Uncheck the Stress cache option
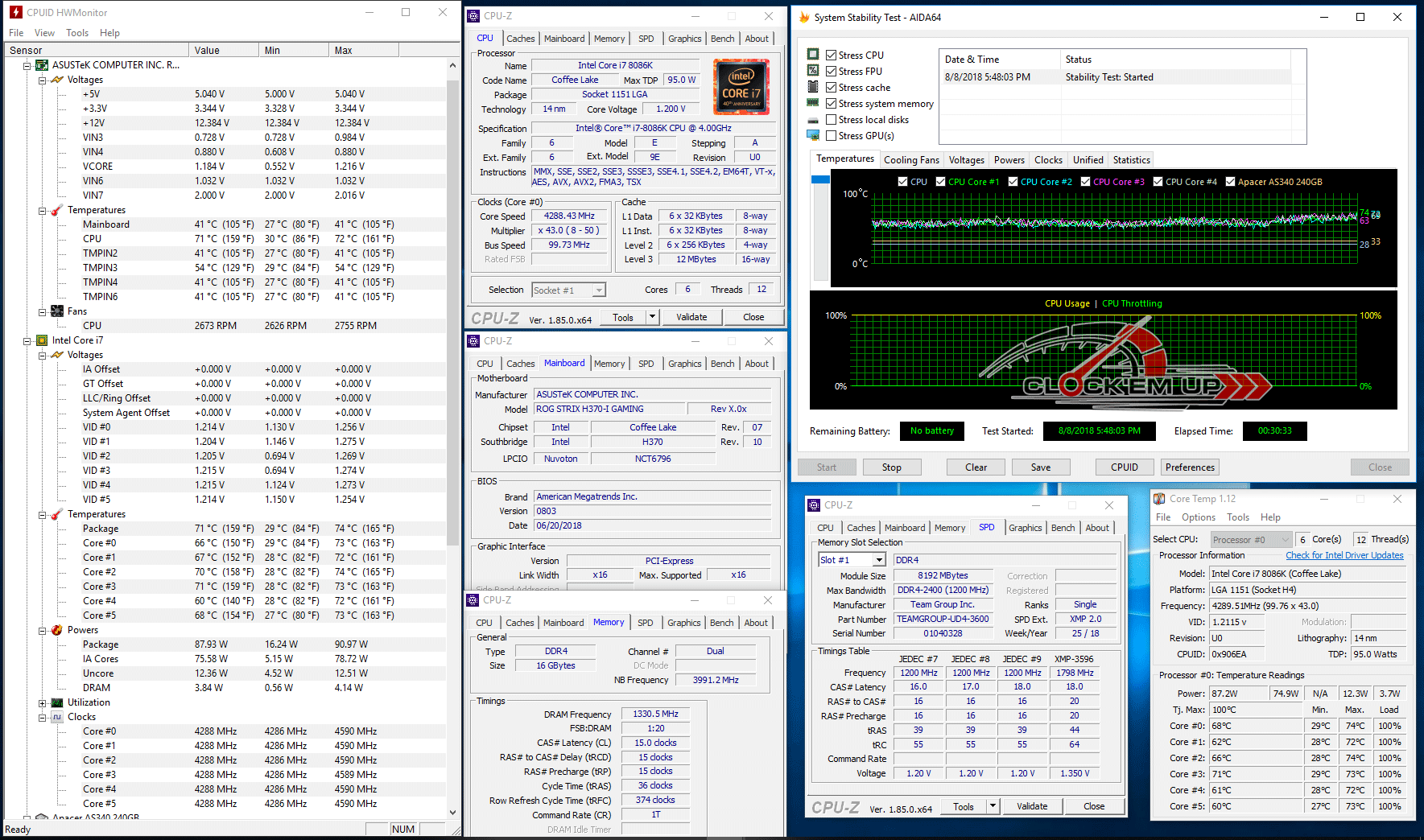The height and width of the screenshot is (840, 1424). pos(832,88)
